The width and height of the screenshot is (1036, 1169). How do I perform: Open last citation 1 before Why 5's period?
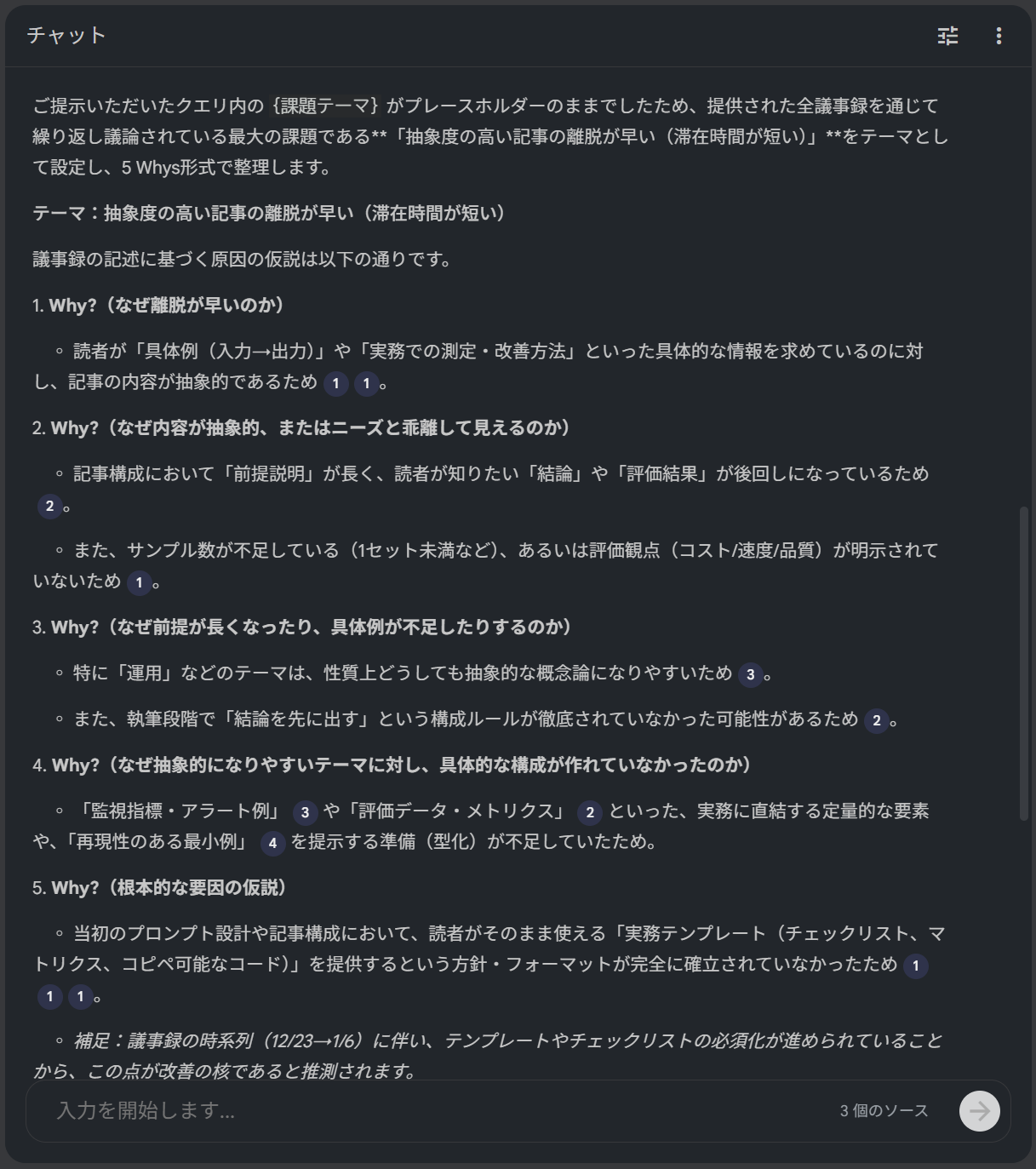tap(81, 997)
